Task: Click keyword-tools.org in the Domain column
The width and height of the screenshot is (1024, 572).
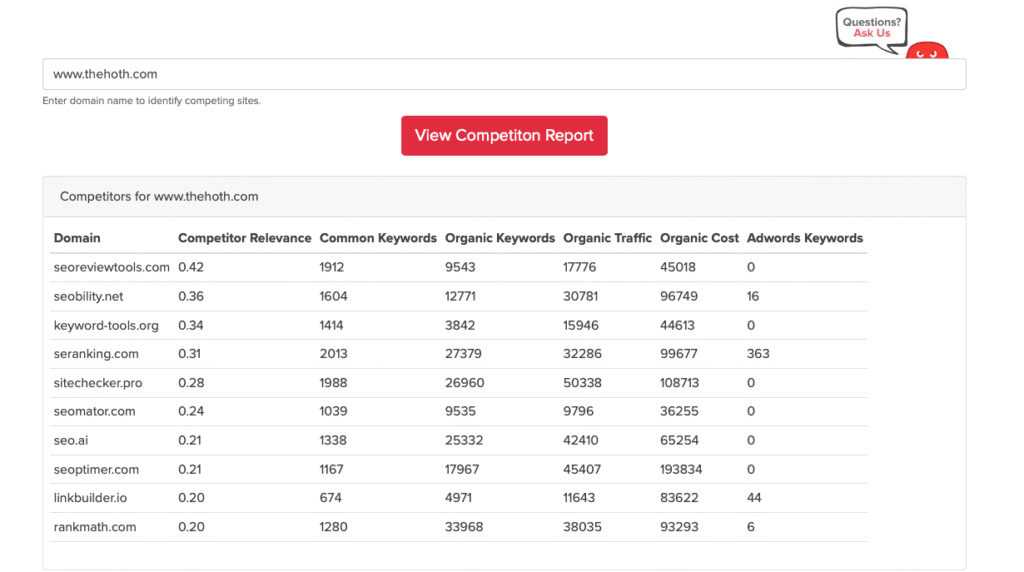Action: (x=106, y=325)
